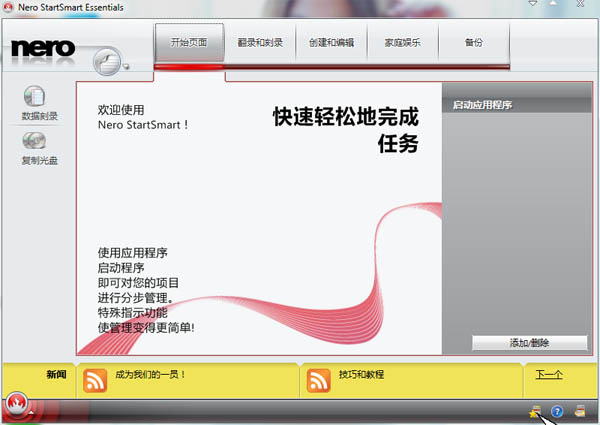Switch to the 开始页面 tab
600x425 pixels.
click(189, 43)
